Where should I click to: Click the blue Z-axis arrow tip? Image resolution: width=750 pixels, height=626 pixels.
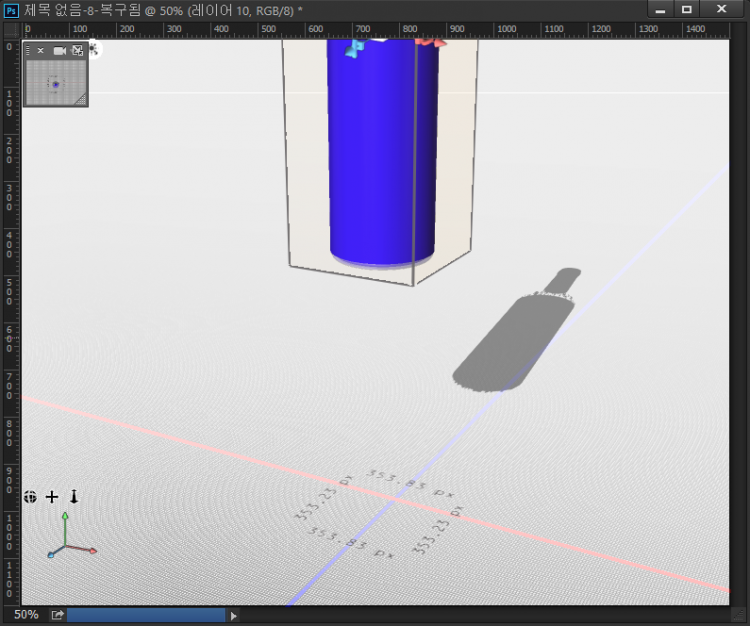pyautogui.click(x=49, y=554)
